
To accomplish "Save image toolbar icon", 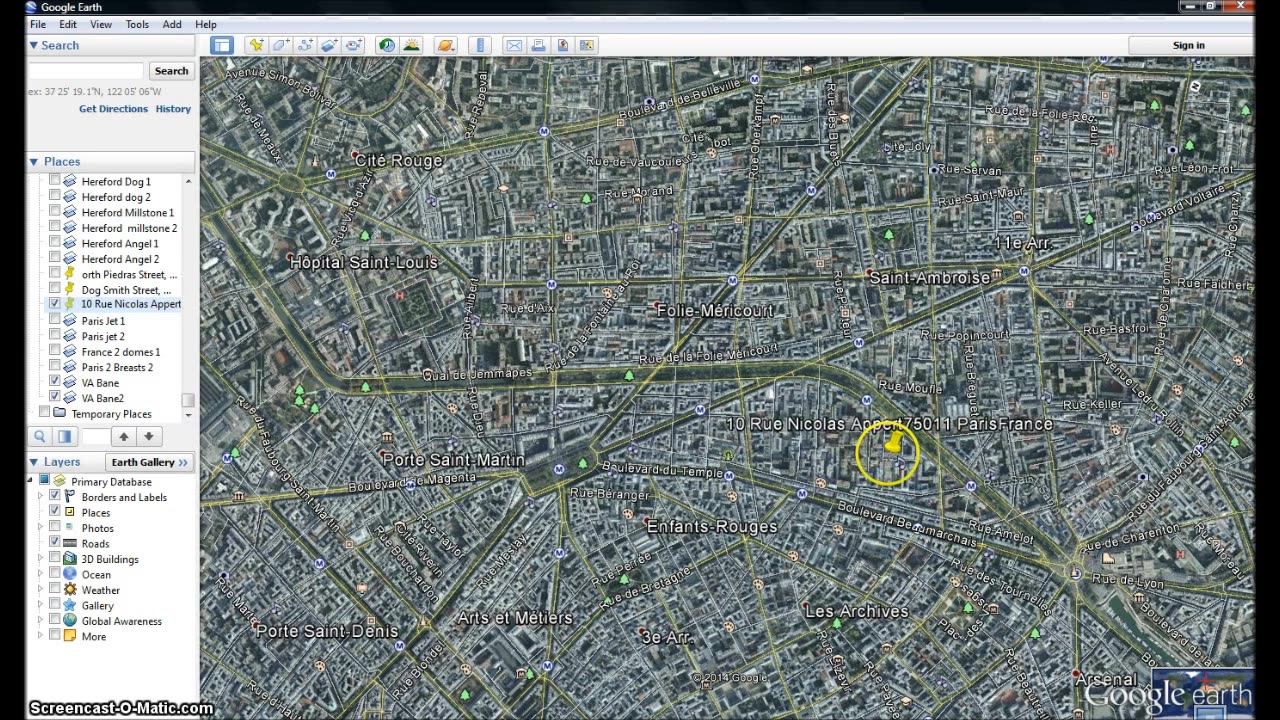I will point(563,45).
